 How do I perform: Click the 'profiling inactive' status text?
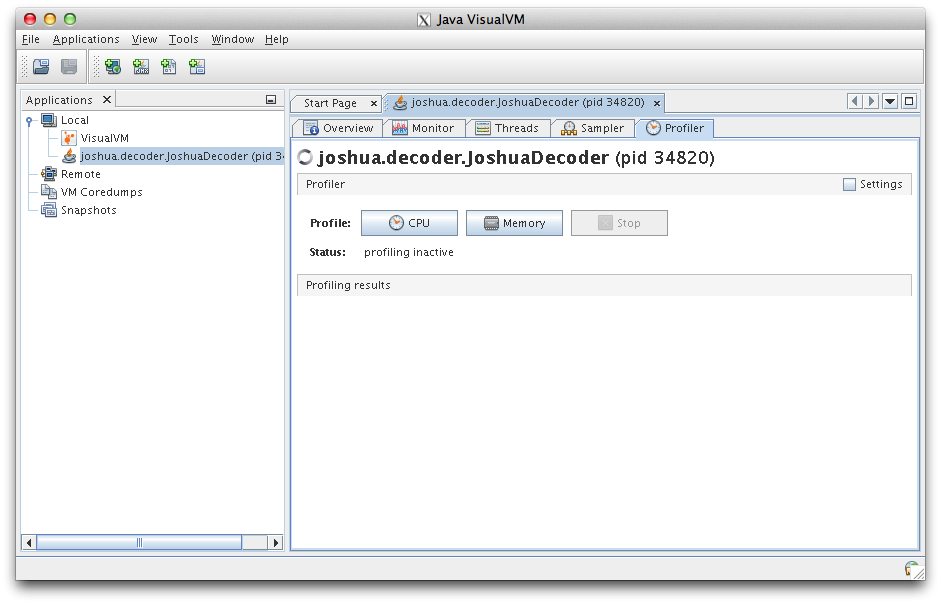click(409, 253)
